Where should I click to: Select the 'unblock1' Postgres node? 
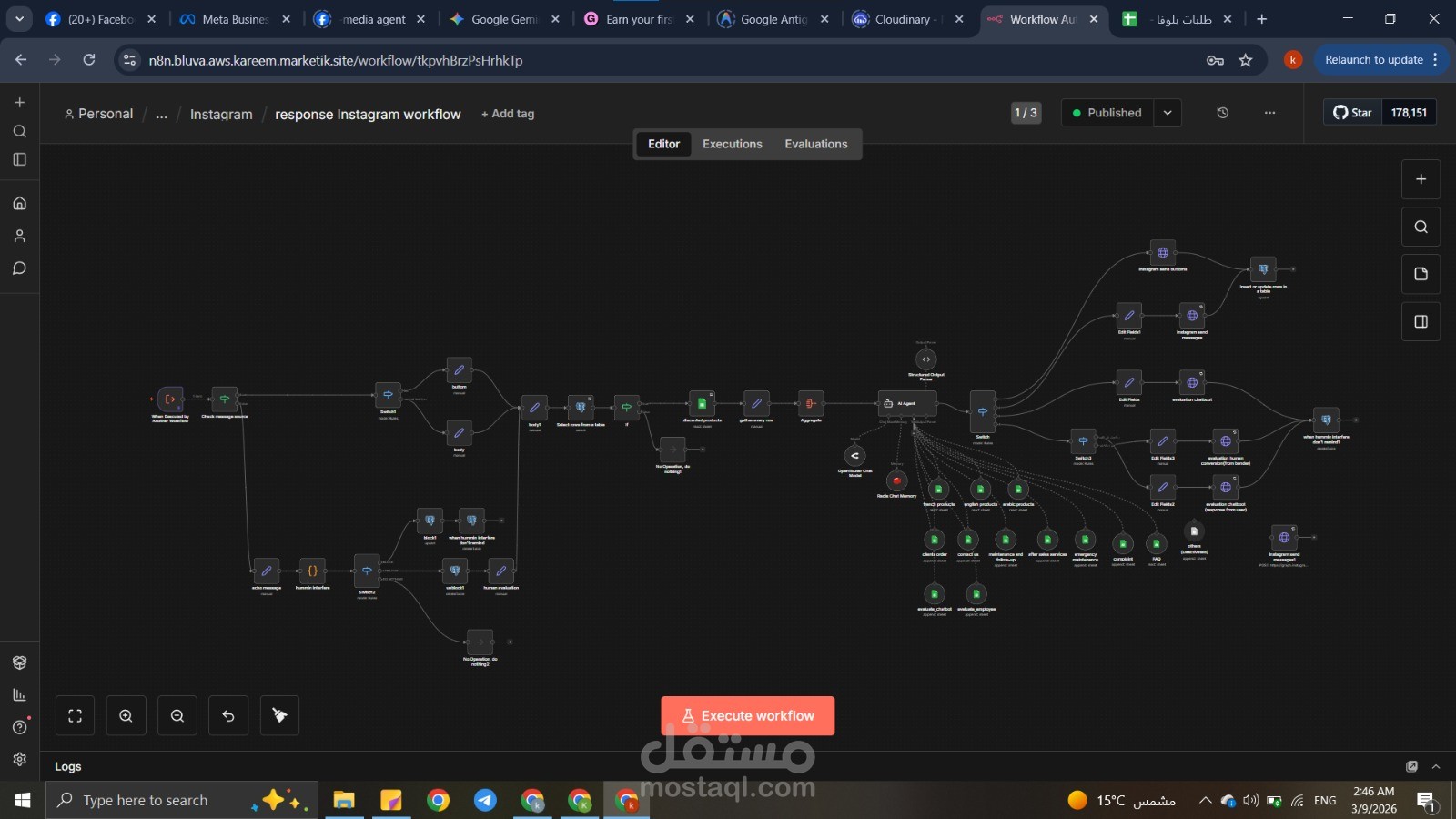click(x=455, y=571)
